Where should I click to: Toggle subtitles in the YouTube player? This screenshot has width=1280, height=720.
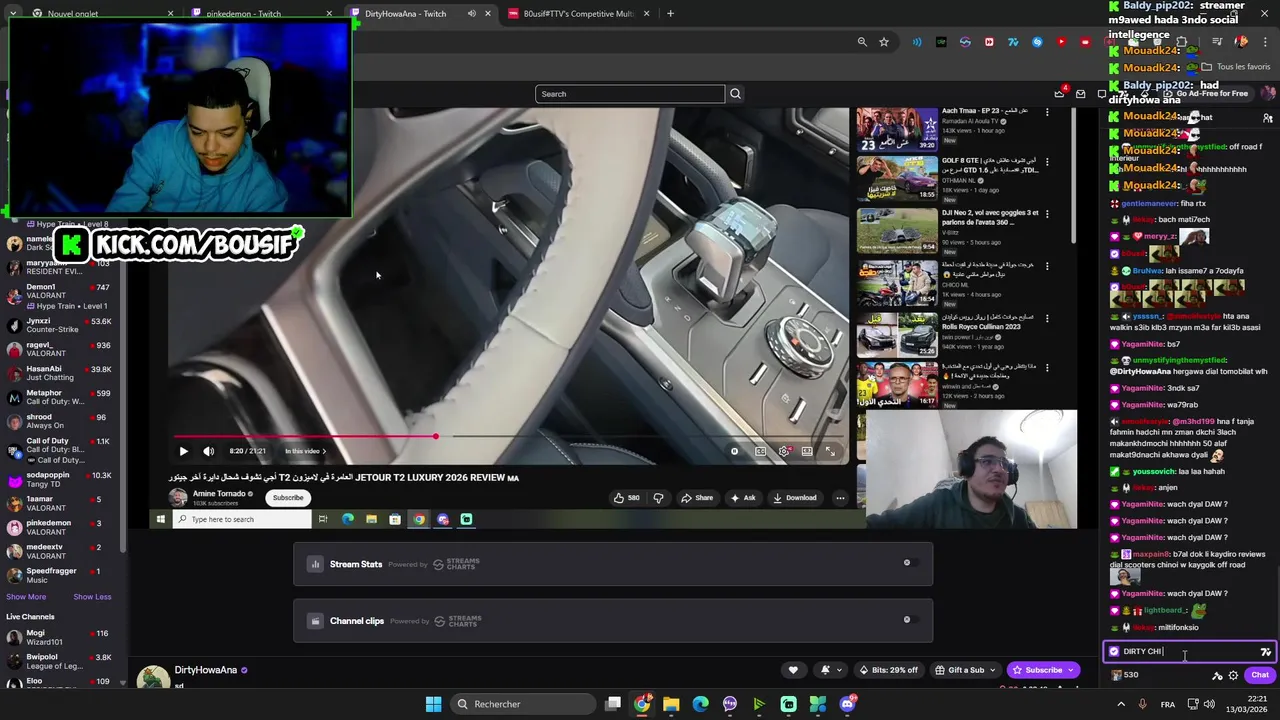(761, 451)
